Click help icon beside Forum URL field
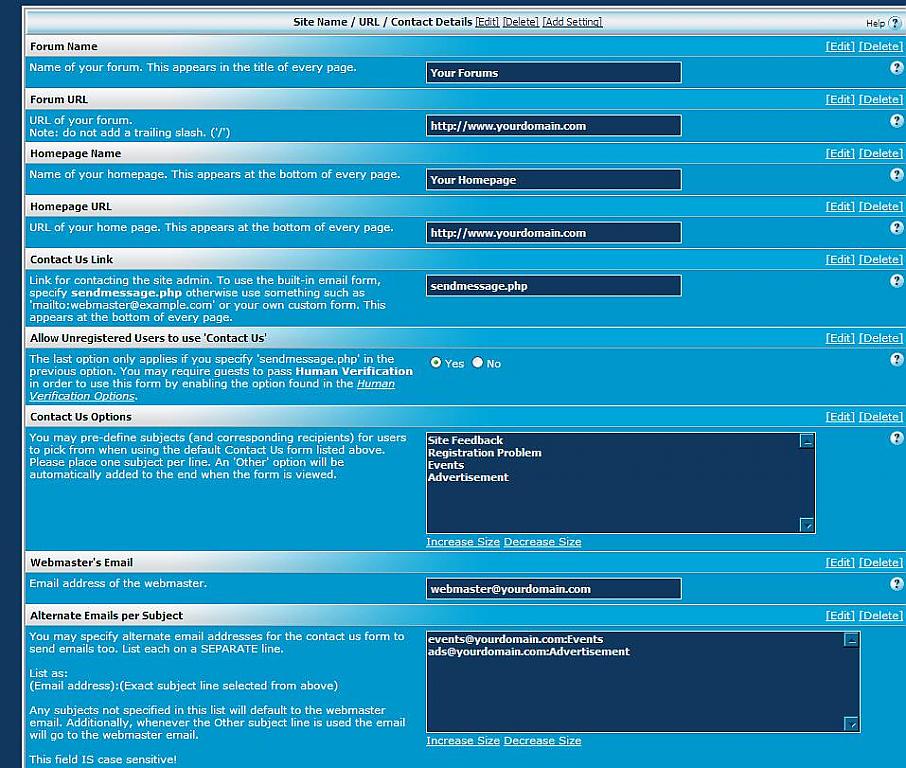This screenshot has width=906, height=768. (x=896, y=120)
